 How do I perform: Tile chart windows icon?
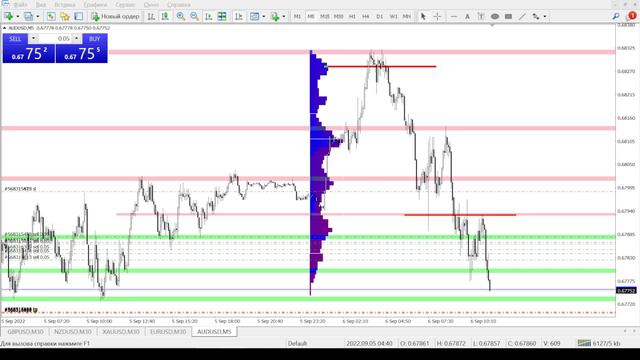click(x=222, y=16)
